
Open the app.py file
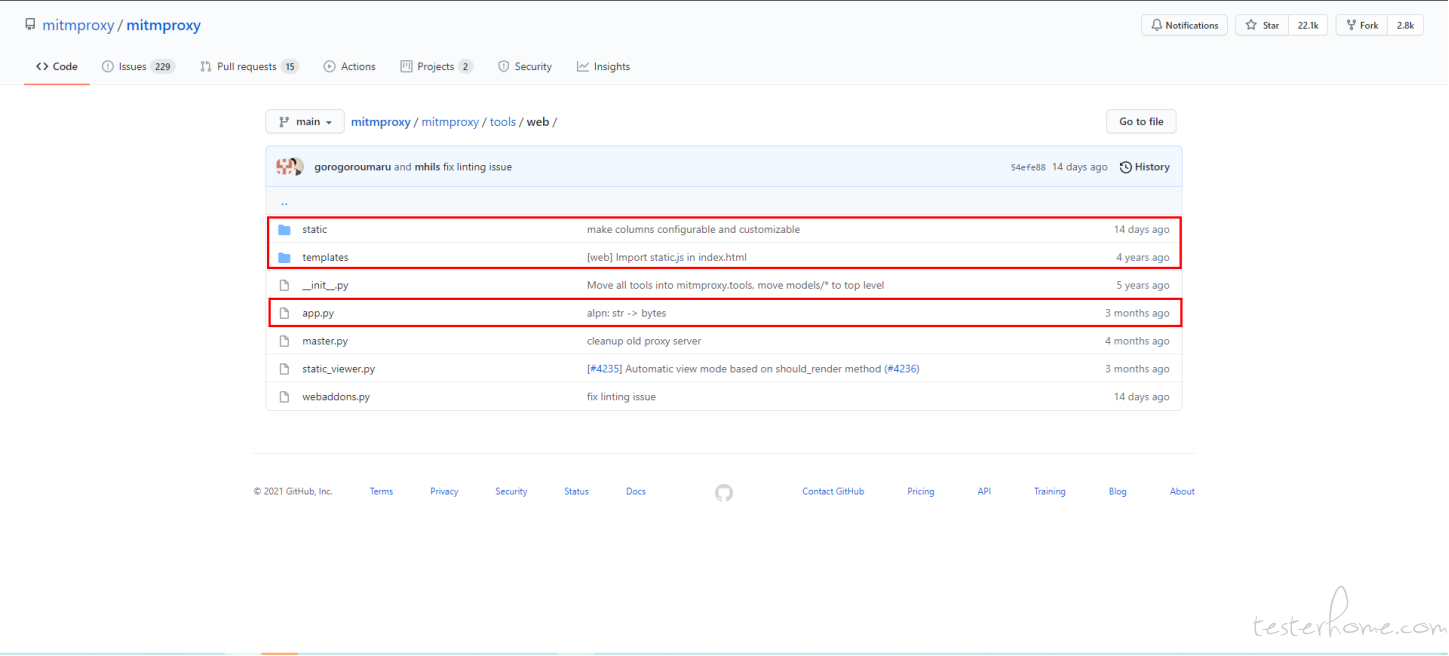[318, 314]
